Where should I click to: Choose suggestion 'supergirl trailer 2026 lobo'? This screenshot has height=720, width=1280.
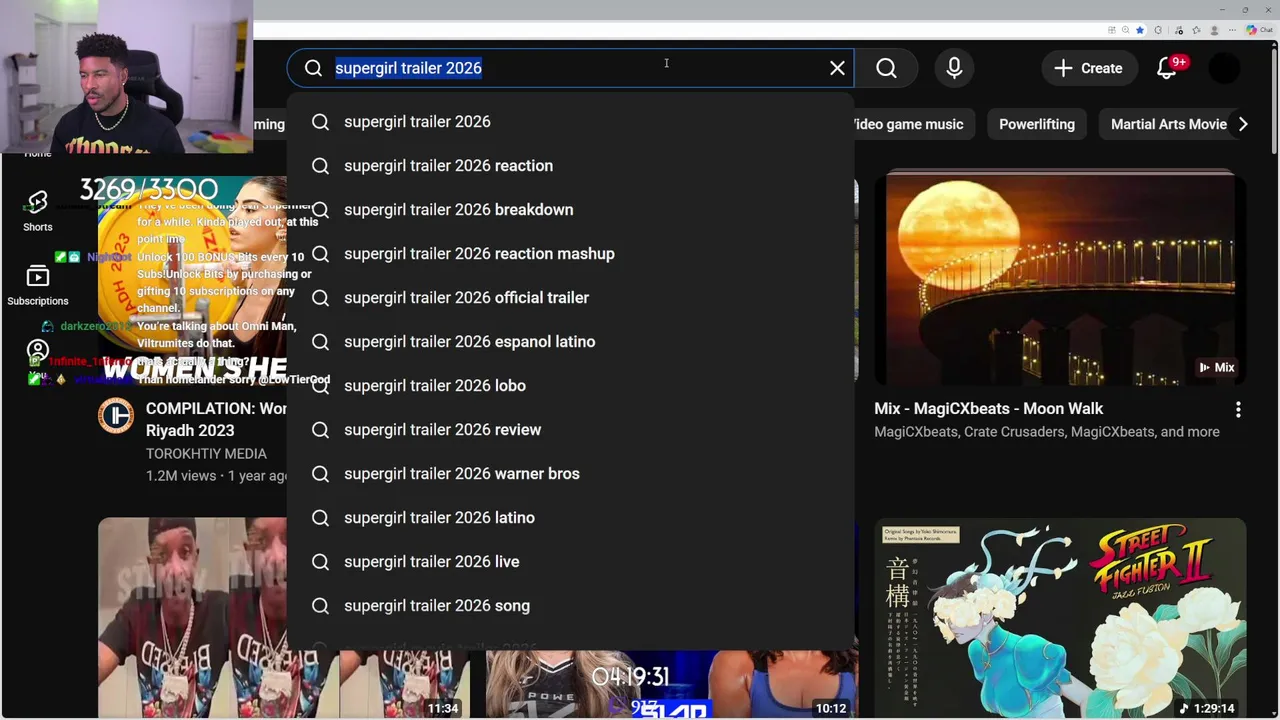tap(570, 386)
